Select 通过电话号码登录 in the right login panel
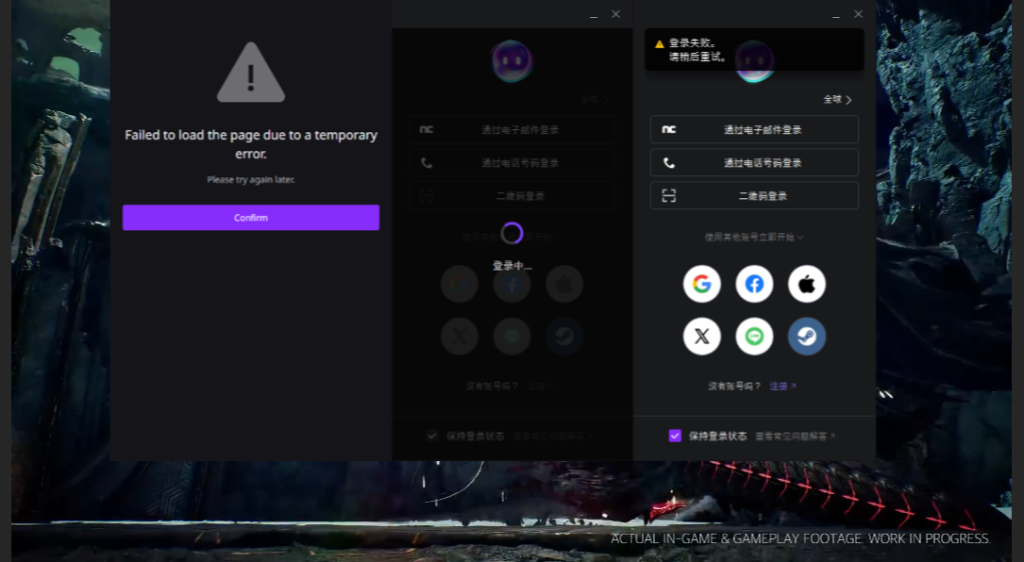This screenshot has height=562, width=1024. tap(754, 163)
